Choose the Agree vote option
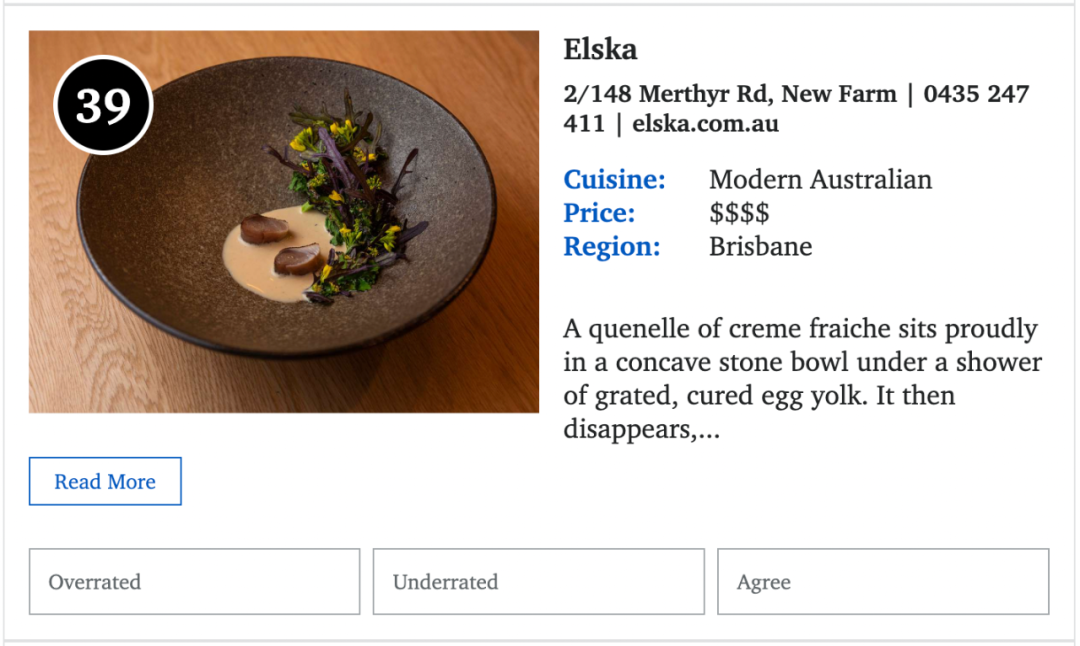Image resolution: width=1080 pixels, height=646 pixels. (883, 582)
